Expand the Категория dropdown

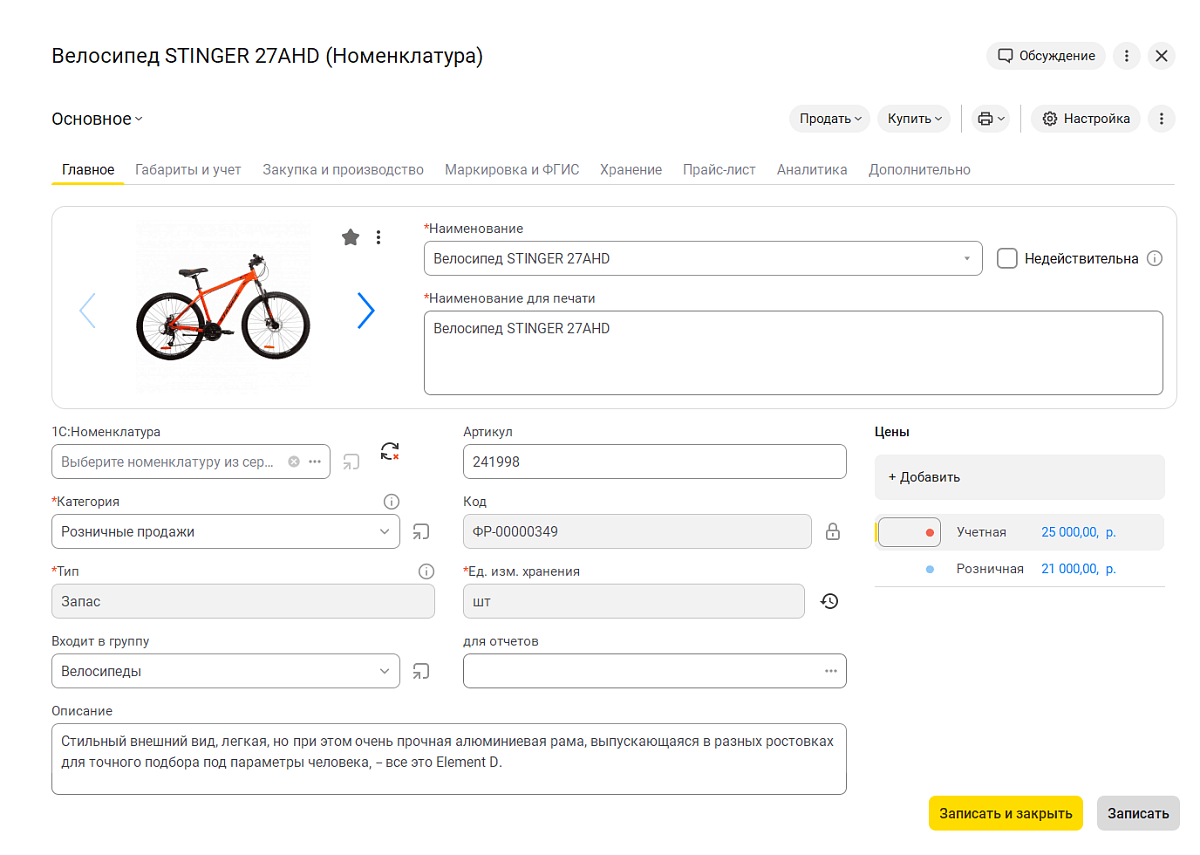point(385,532)
